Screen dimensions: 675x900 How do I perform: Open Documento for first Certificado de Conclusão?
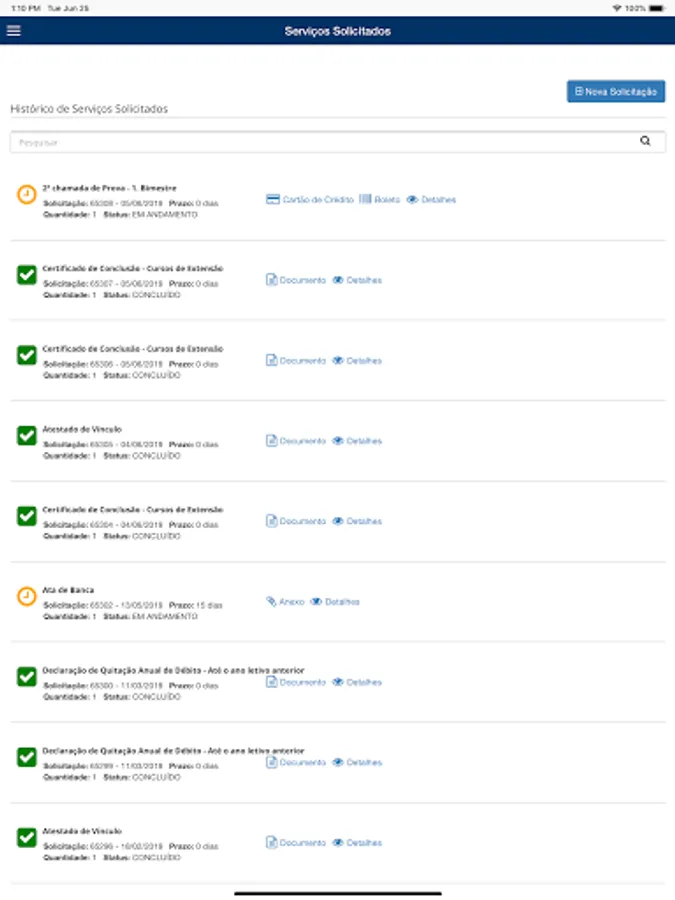[296, 280]
